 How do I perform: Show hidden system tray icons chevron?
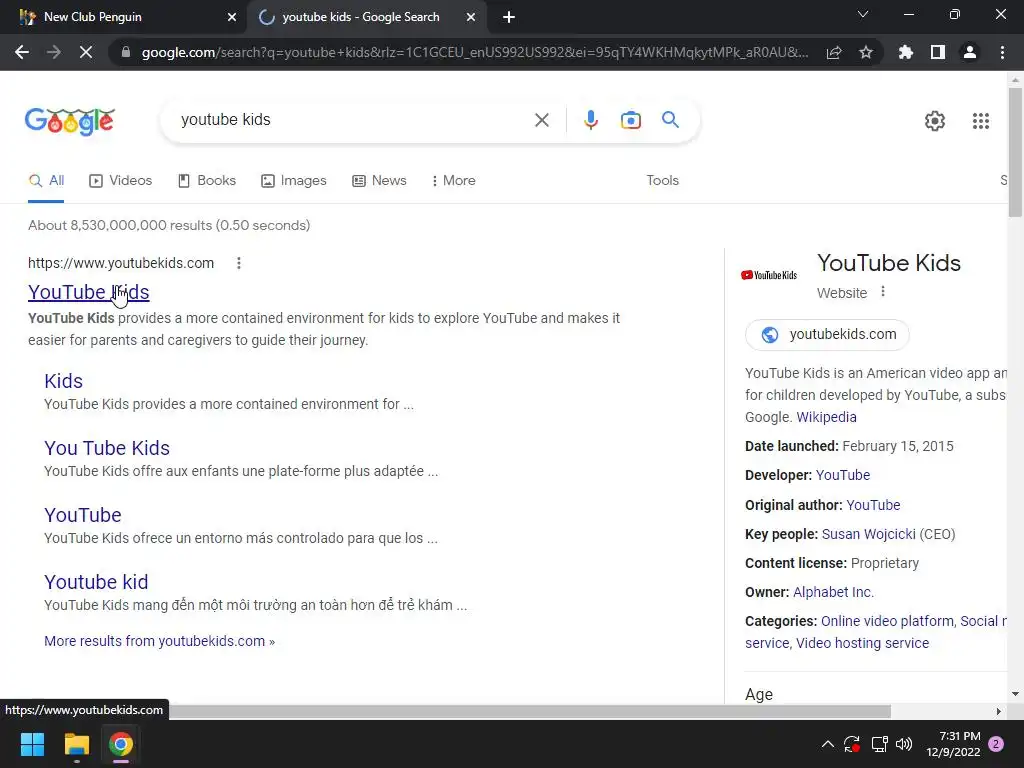[x=827, y=744]
